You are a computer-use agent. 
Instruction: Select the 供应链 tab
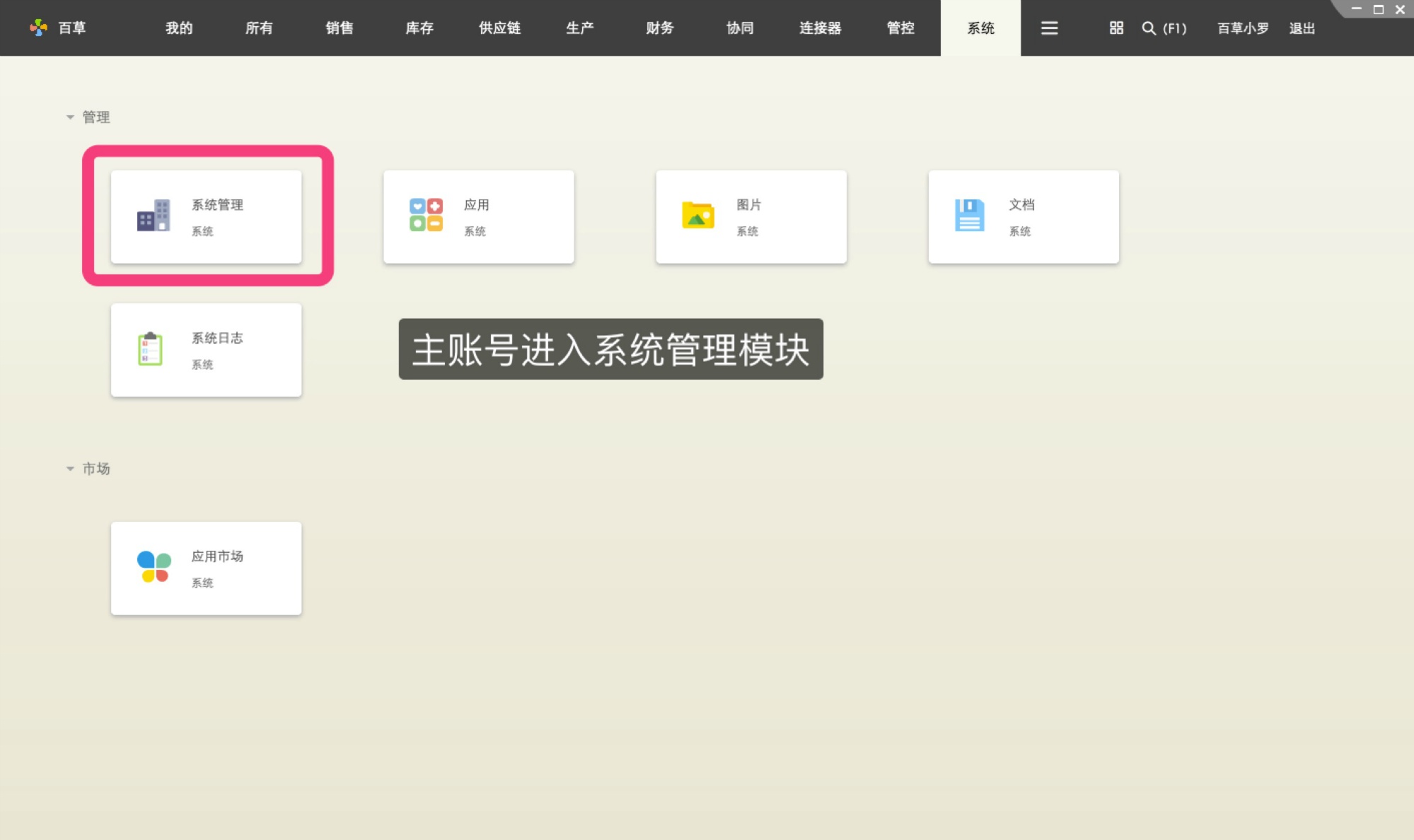(x=499, y=28)
